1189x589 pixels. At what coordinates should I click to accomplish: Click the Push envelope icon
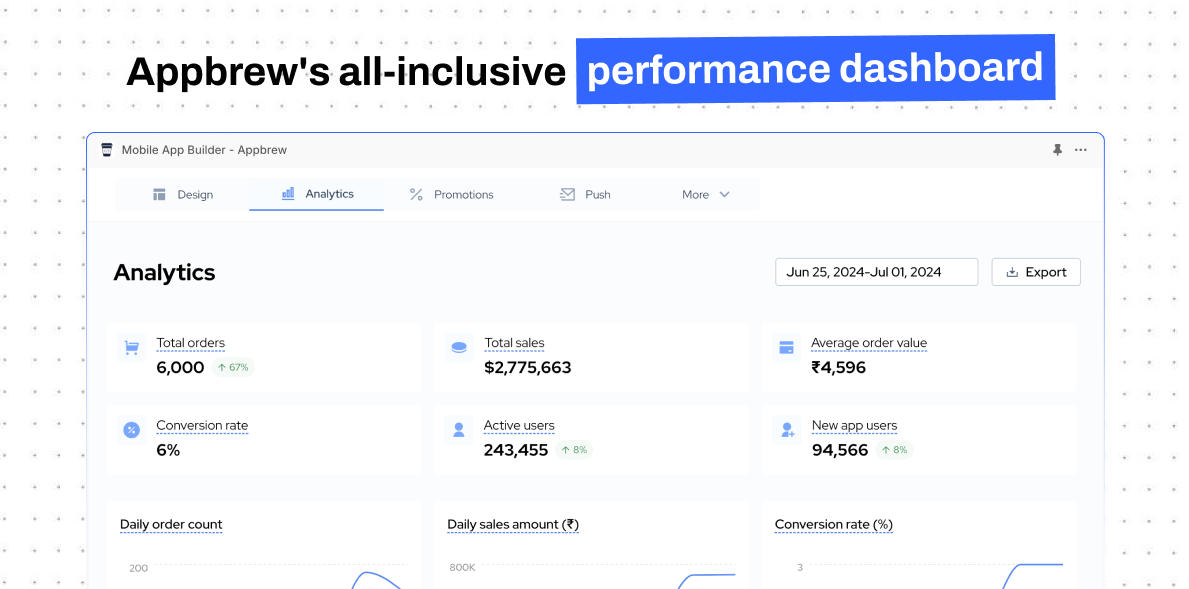tap(567, 195)
